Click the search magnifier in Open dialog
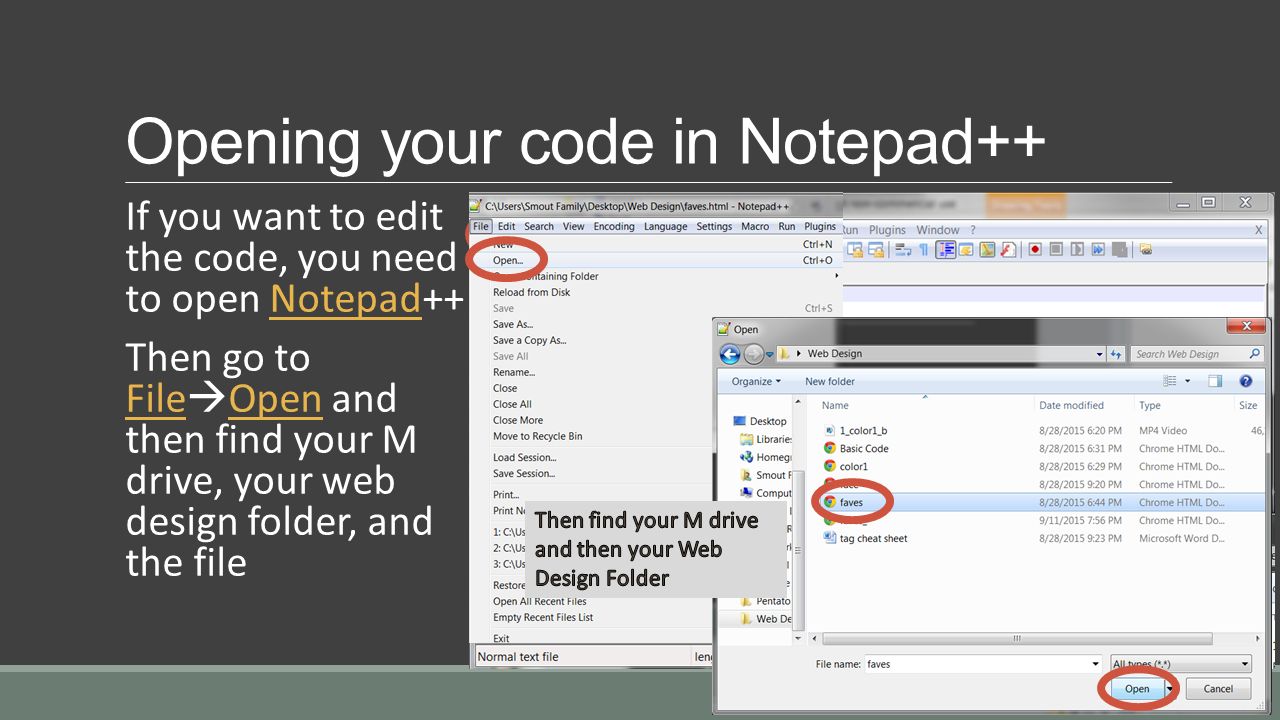 coord(1254,354)
